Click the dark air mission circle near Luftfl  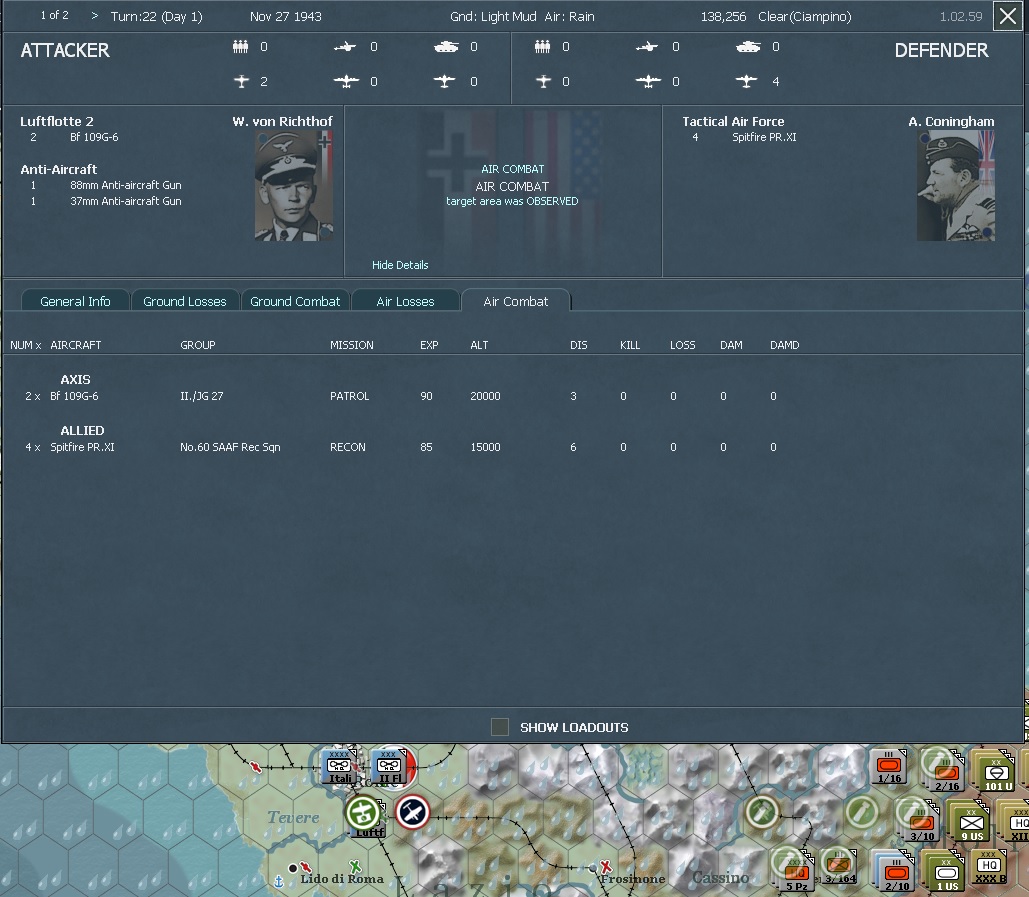click(411, 813)
